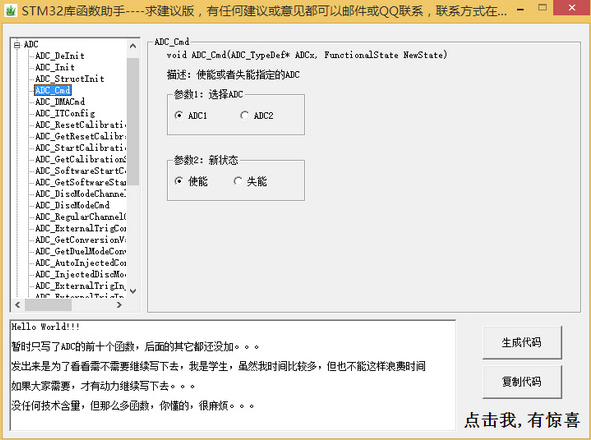This screenshot has height=440, width=591.
Task: Select ADC_ExternalTrigInjectedConvConfig tree item
Action: (x=80, y=286)
